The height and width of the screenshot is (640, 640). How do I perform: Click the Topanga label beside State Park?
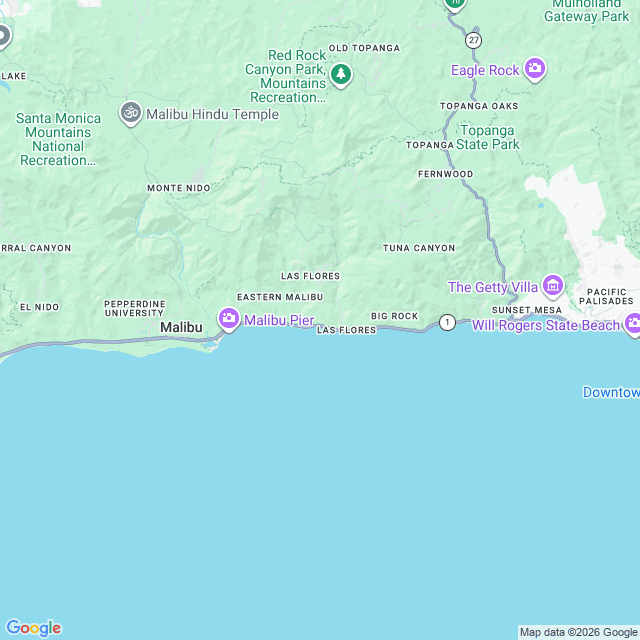[x=430, y=145]
